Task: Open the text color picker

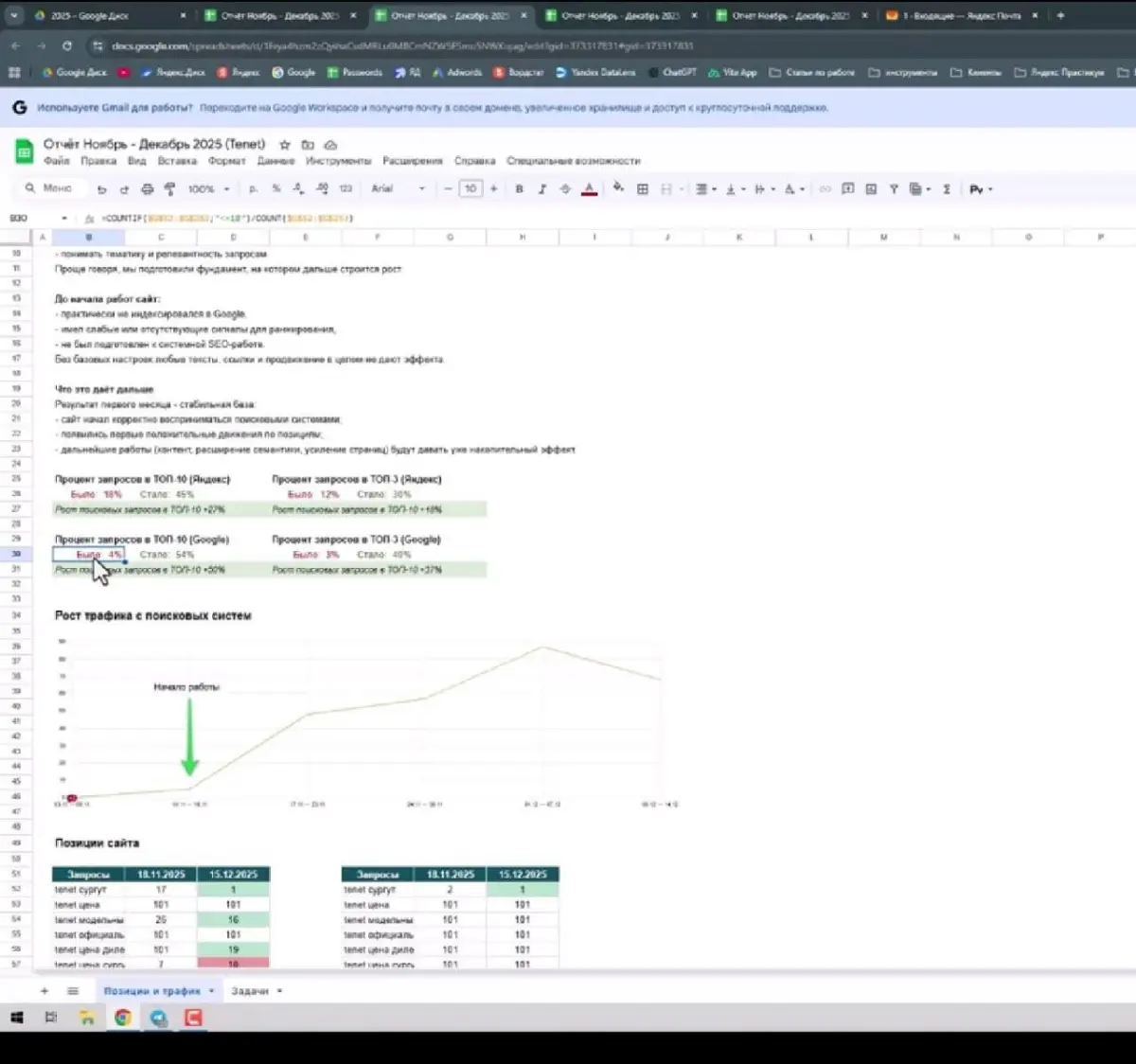Action: pyautogui.click(x=589, y=189)
